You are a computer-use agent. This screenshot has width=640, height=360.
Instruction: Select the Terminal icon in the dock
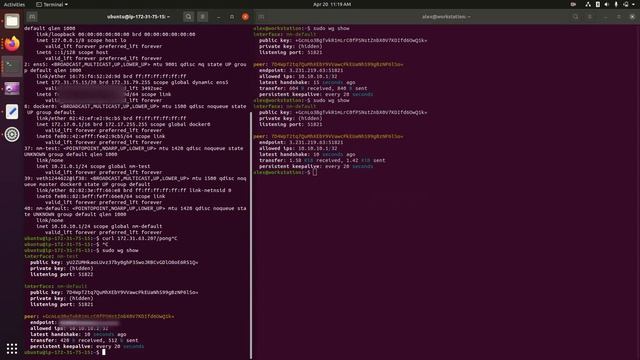pos(12,66)
